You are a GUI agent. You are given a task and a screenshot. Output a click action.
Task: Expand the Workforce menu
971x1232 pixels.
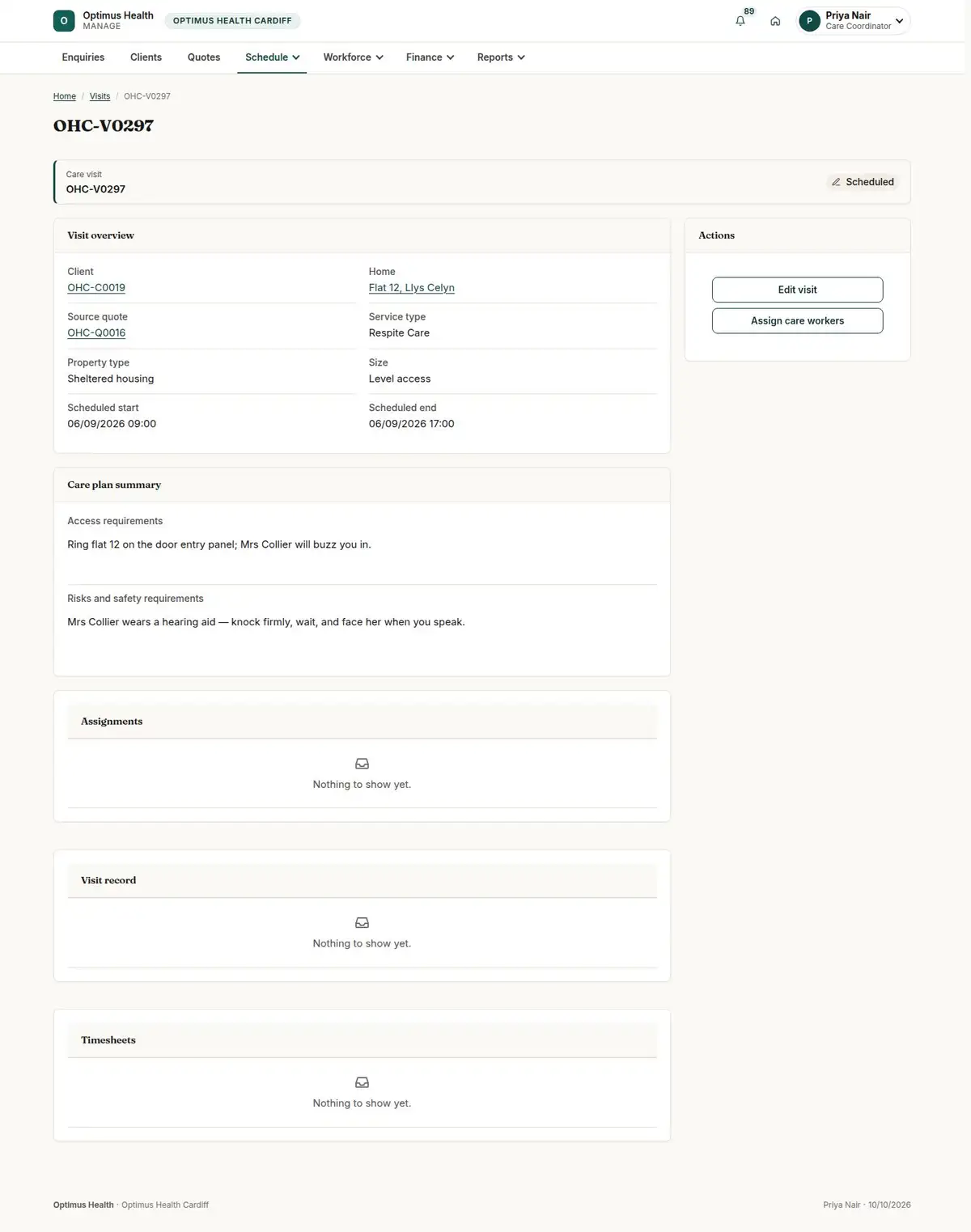[353, 57]
